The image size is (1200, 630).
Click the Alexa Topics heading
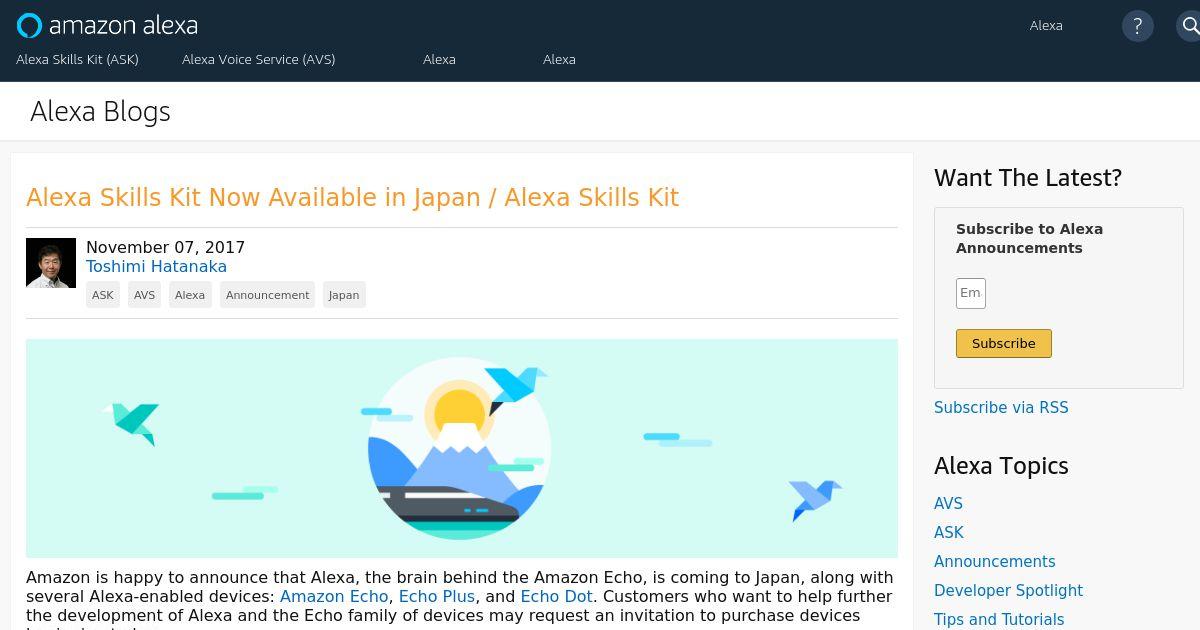coord(1001,466)
